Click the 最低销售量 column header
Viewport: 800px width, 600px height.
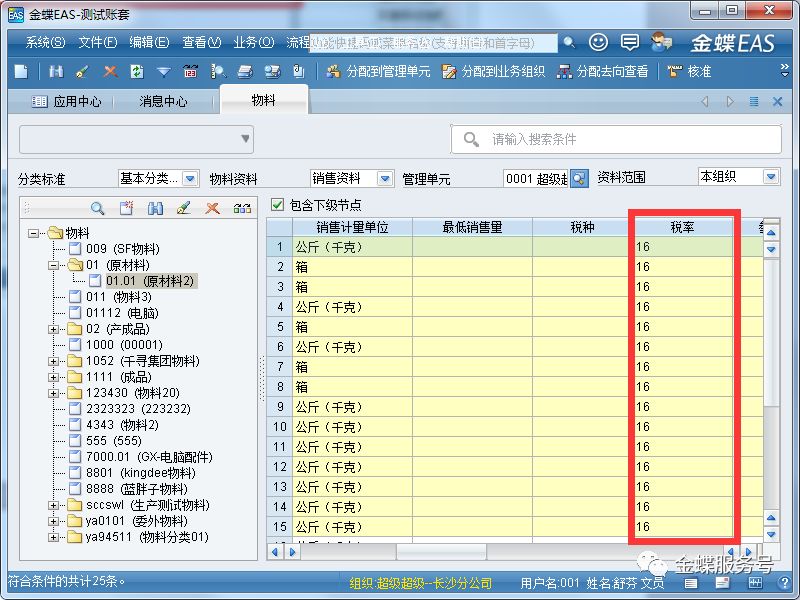pos(472,227)
